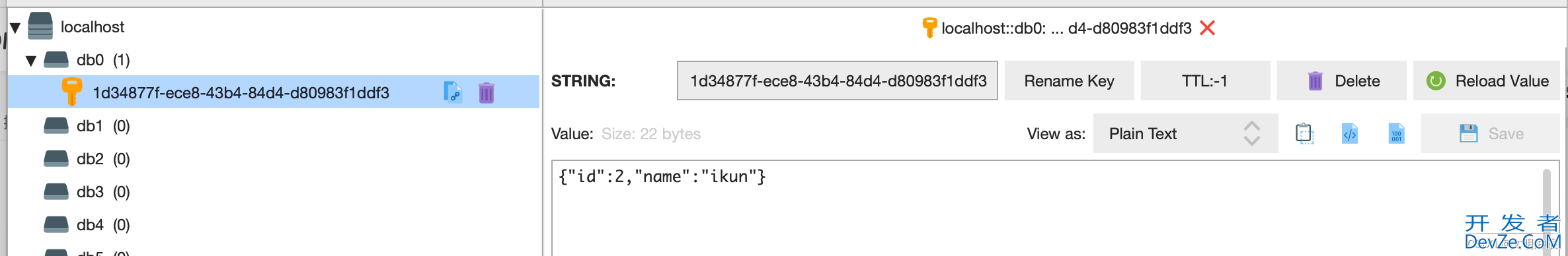Collapse the localhost connection tree
This screenshot has width=1568, height=256.
click(x=15, y=28)
